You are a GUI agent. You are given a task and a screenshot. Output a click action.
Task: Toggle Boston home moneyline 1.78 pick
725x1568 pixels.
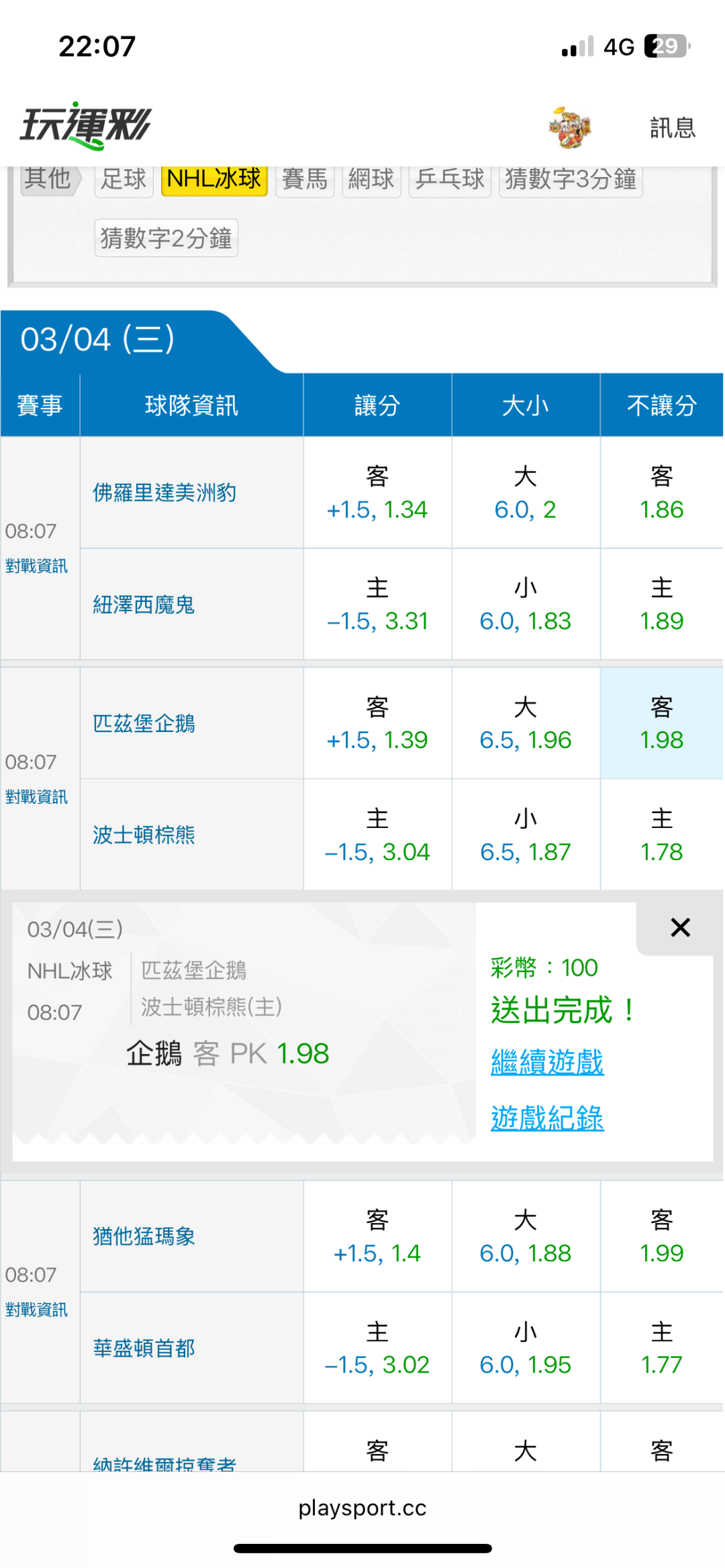click(x=661, y=835)
